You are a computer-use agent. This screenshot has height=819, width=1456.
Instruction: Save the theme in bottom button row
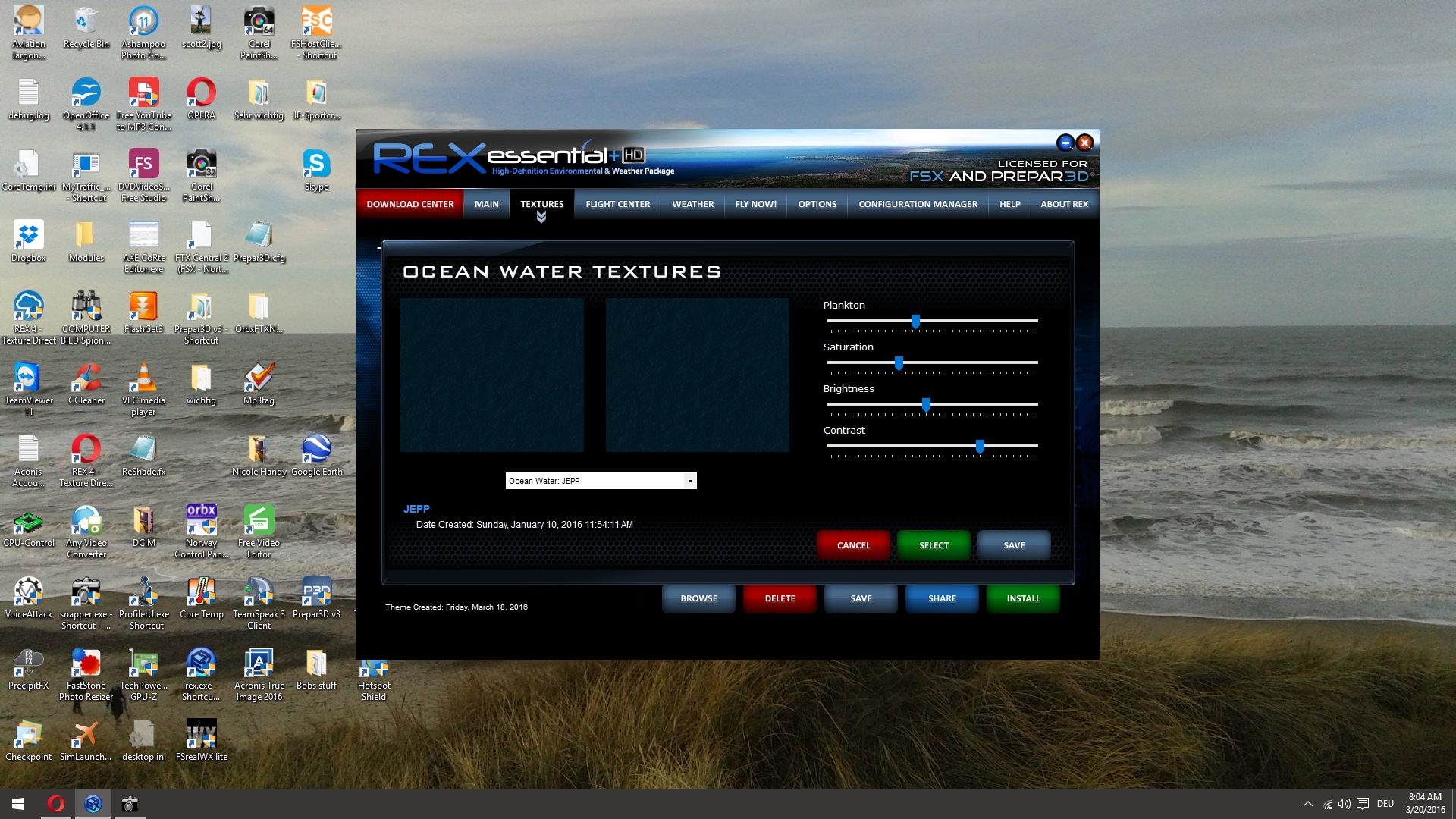[861, 598]
